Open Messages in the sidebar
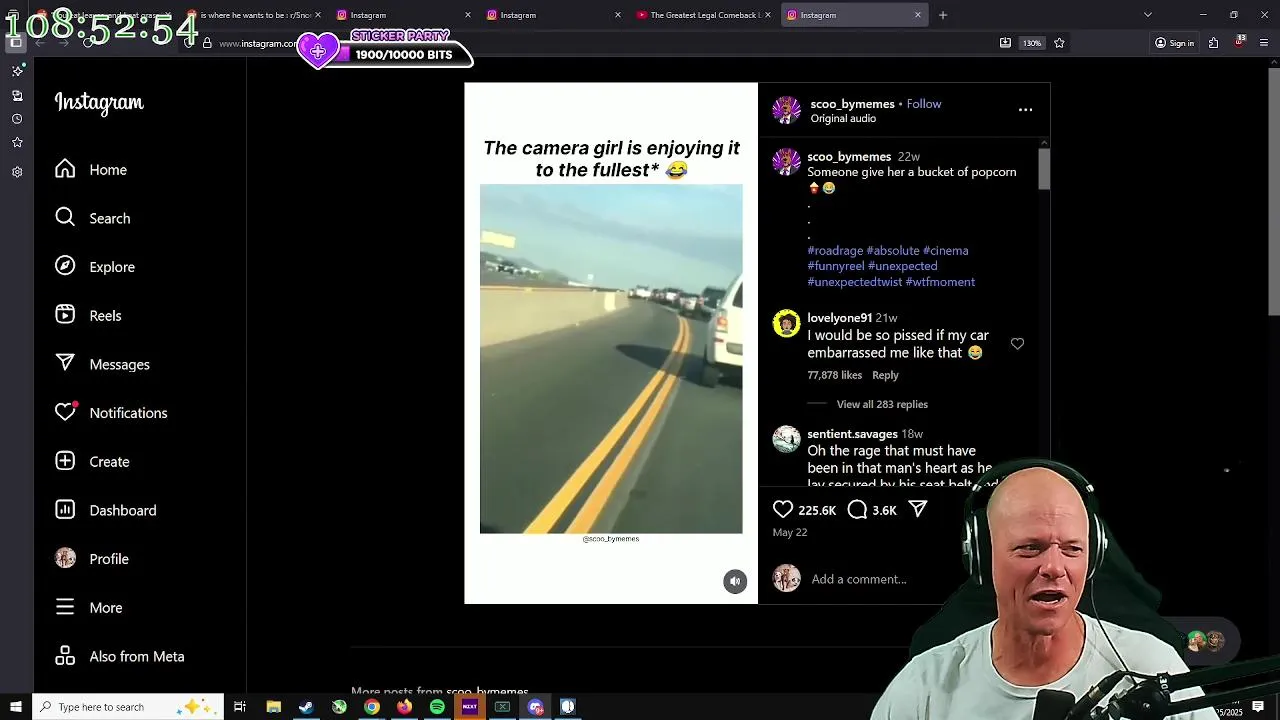Image resolution: width=1280 pixels, height=720 pixels. (x=102, y=364)
